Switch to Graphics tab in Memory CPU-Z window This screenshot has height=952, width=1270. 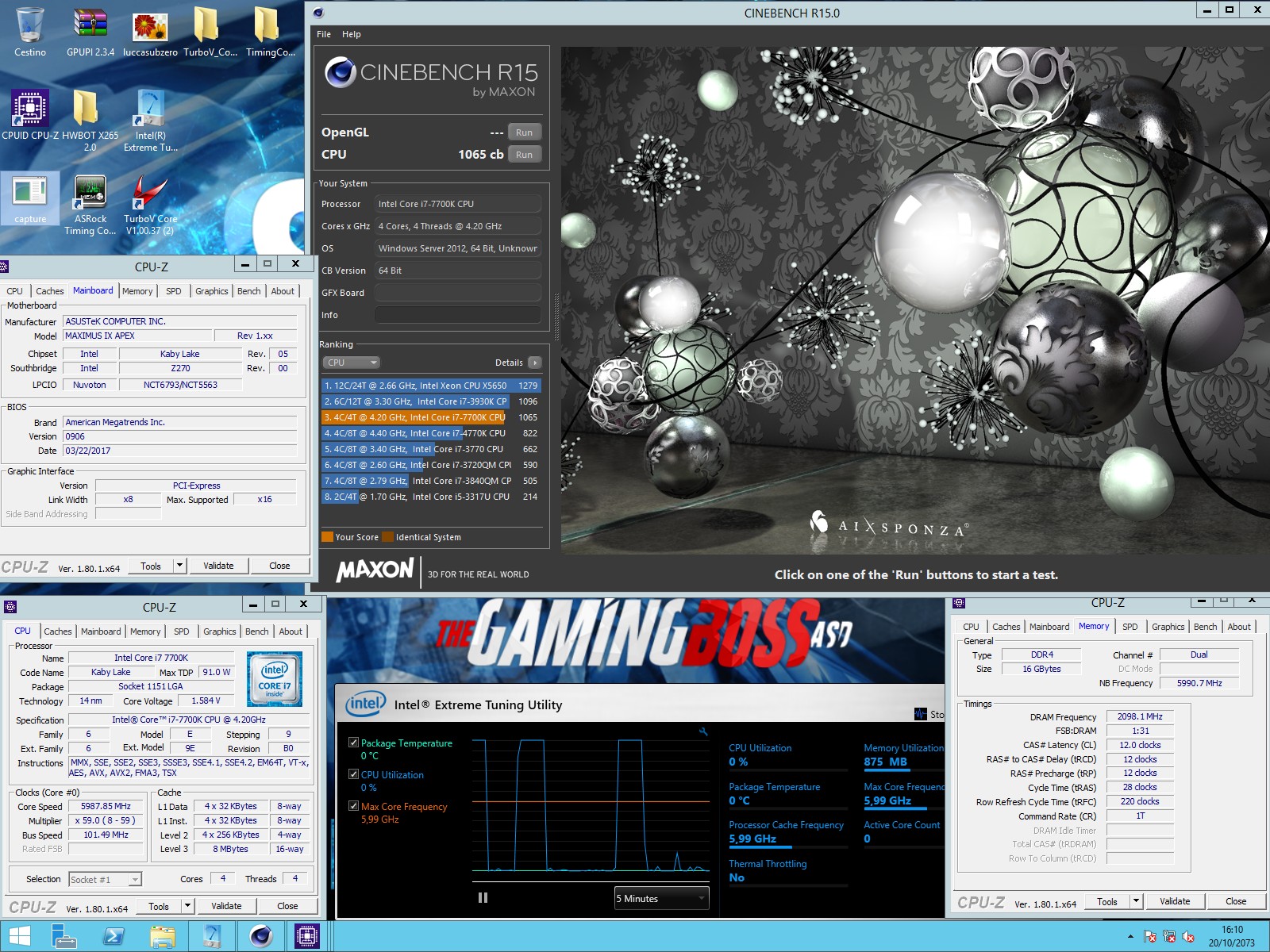pyautogui.click(x=1168, y=627)
